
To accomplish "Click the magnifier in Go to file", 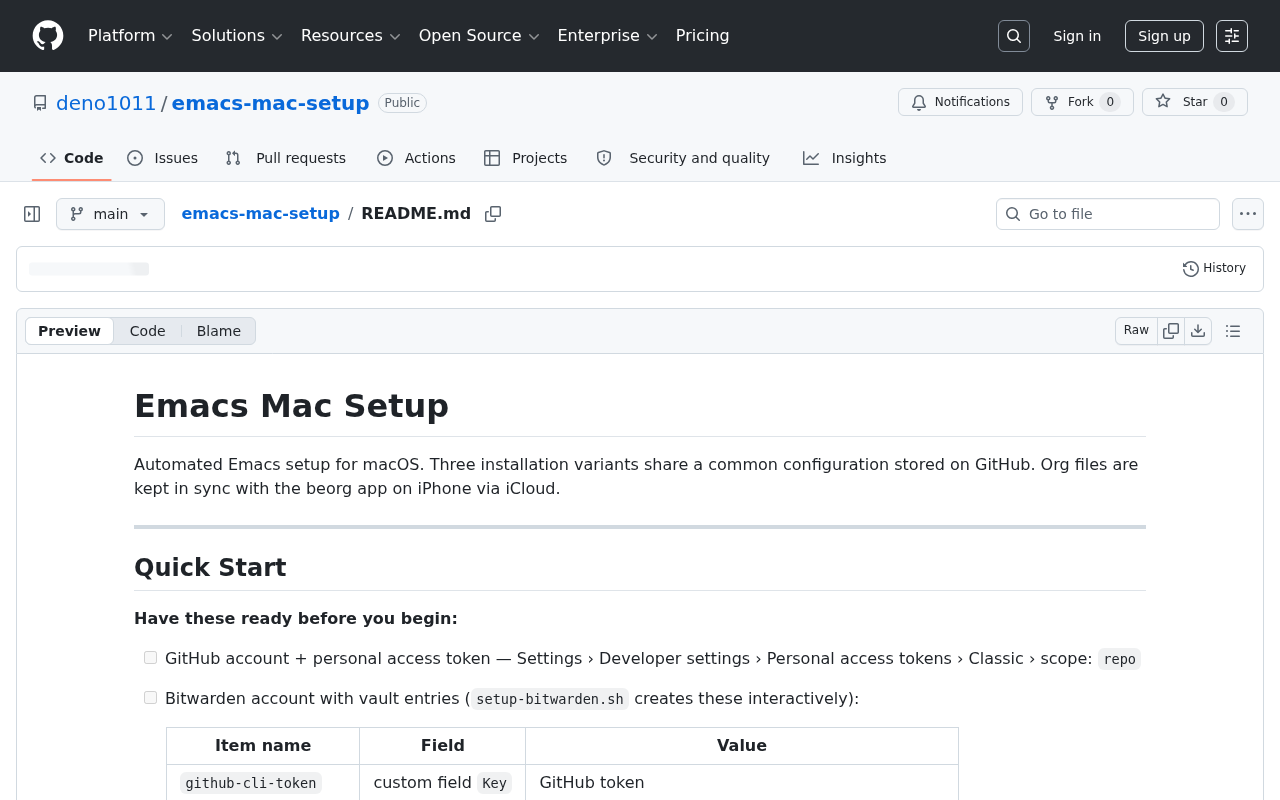I will [x=1013, y=214].
